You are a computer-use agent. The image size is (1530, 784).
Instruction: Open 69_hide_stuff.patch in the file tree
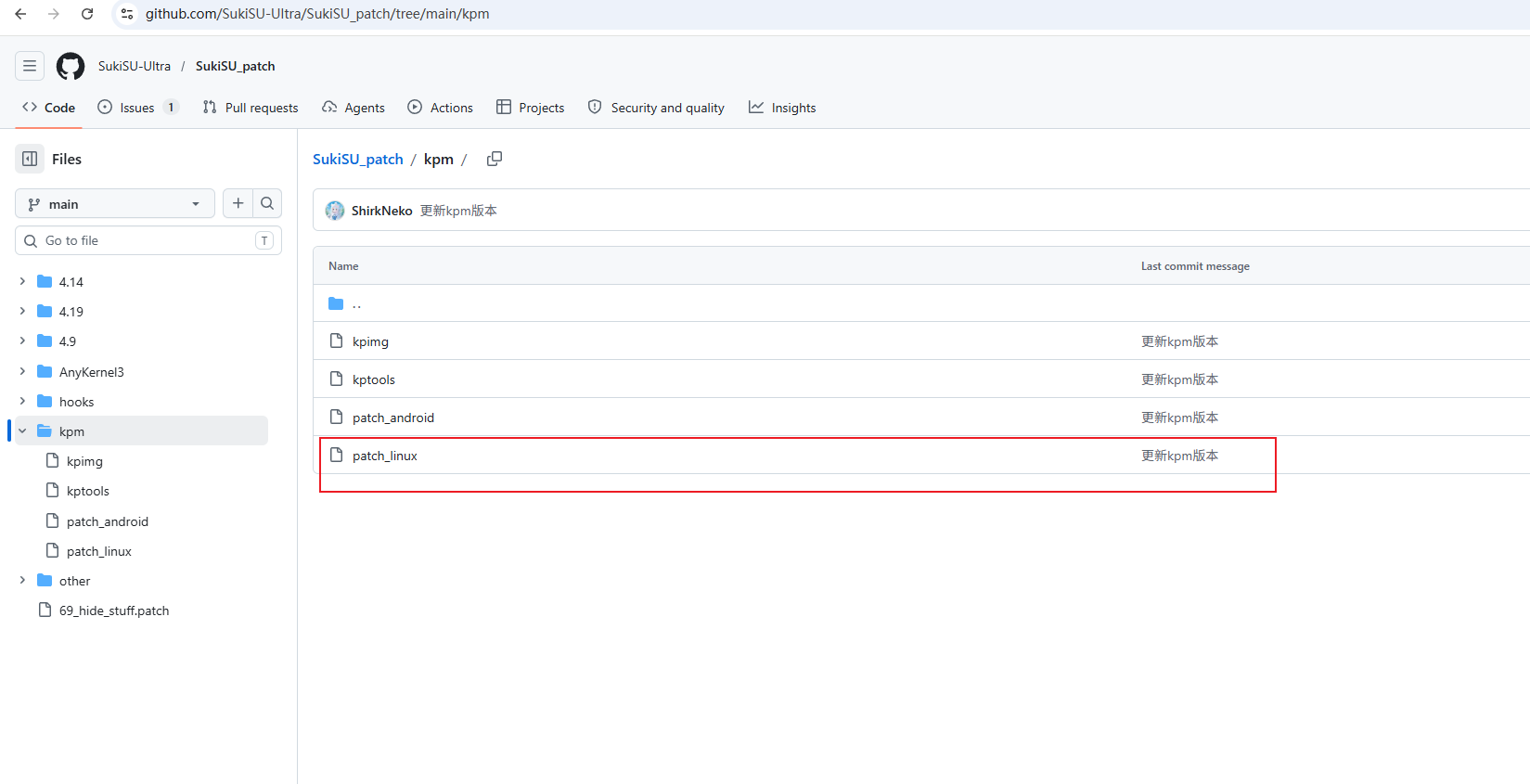tap(114, 610)
